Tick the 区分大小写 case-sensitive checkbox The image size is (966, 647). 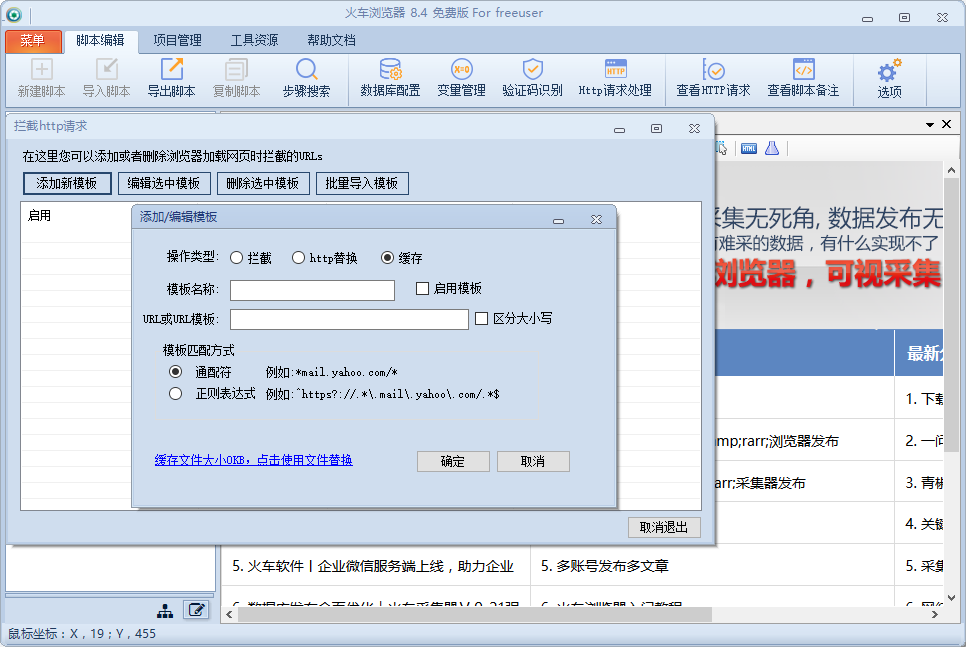click(x=482, y=319)
